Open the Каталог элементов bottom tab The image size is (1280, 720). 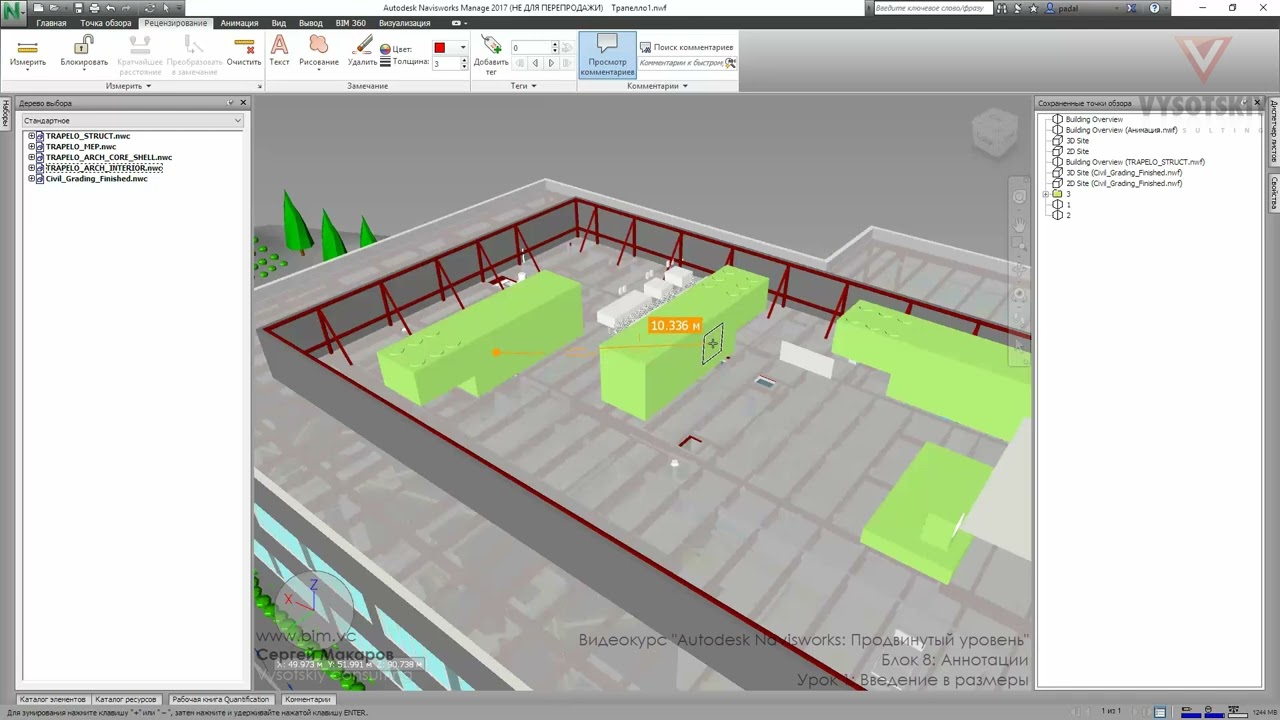point(52,700)
